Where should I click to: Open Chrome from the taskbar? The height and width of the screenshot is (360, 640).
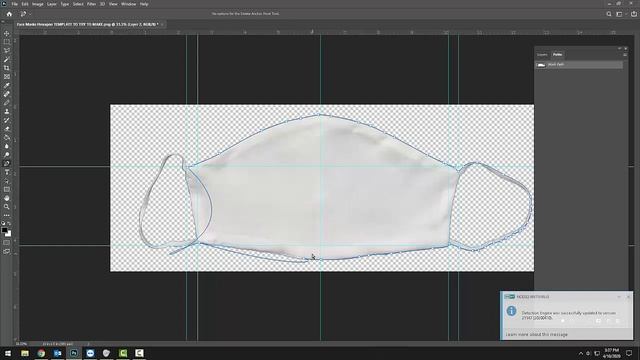point(41,353)
